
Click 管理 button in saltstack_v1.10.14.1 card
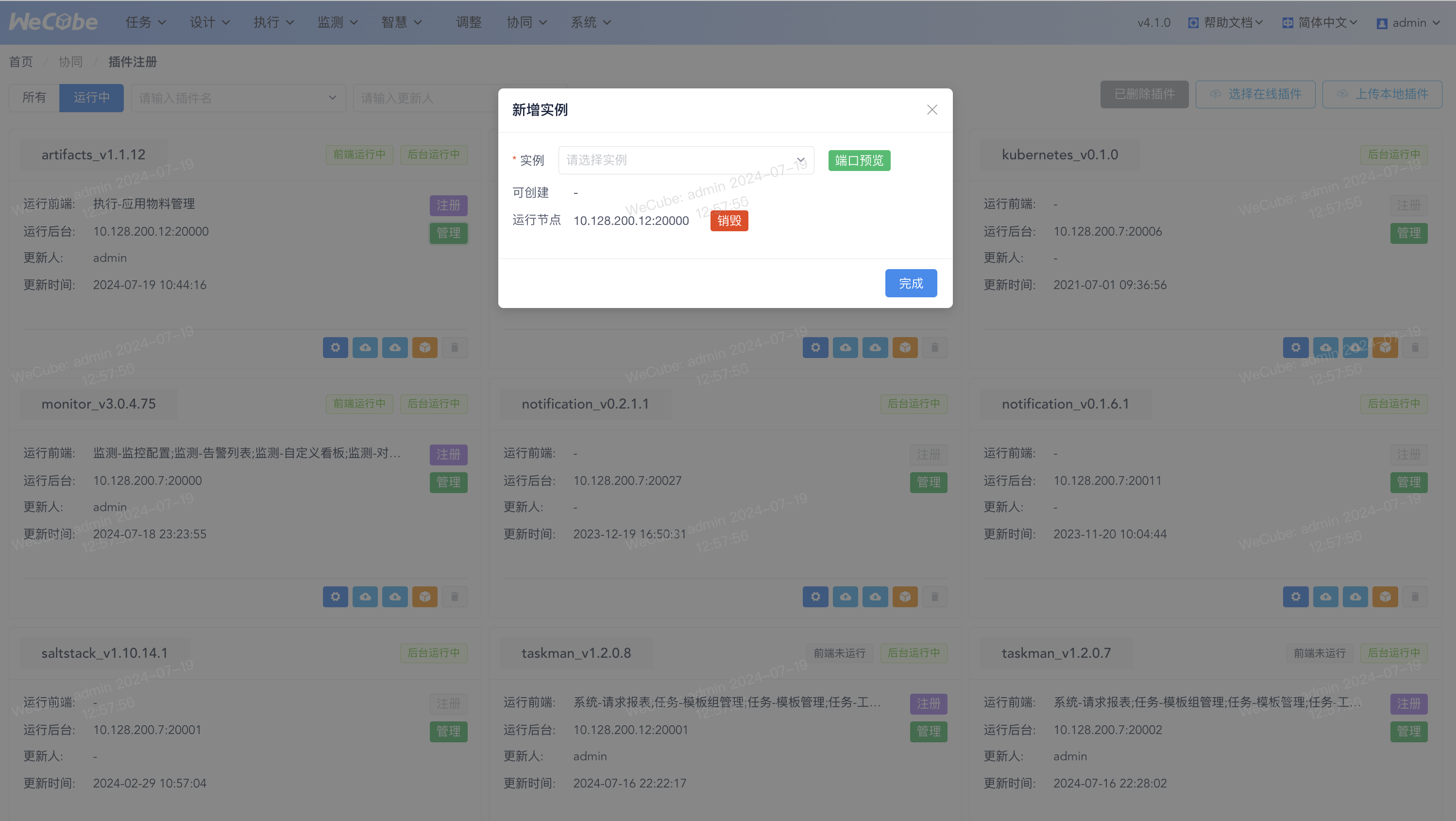point(448,732)
